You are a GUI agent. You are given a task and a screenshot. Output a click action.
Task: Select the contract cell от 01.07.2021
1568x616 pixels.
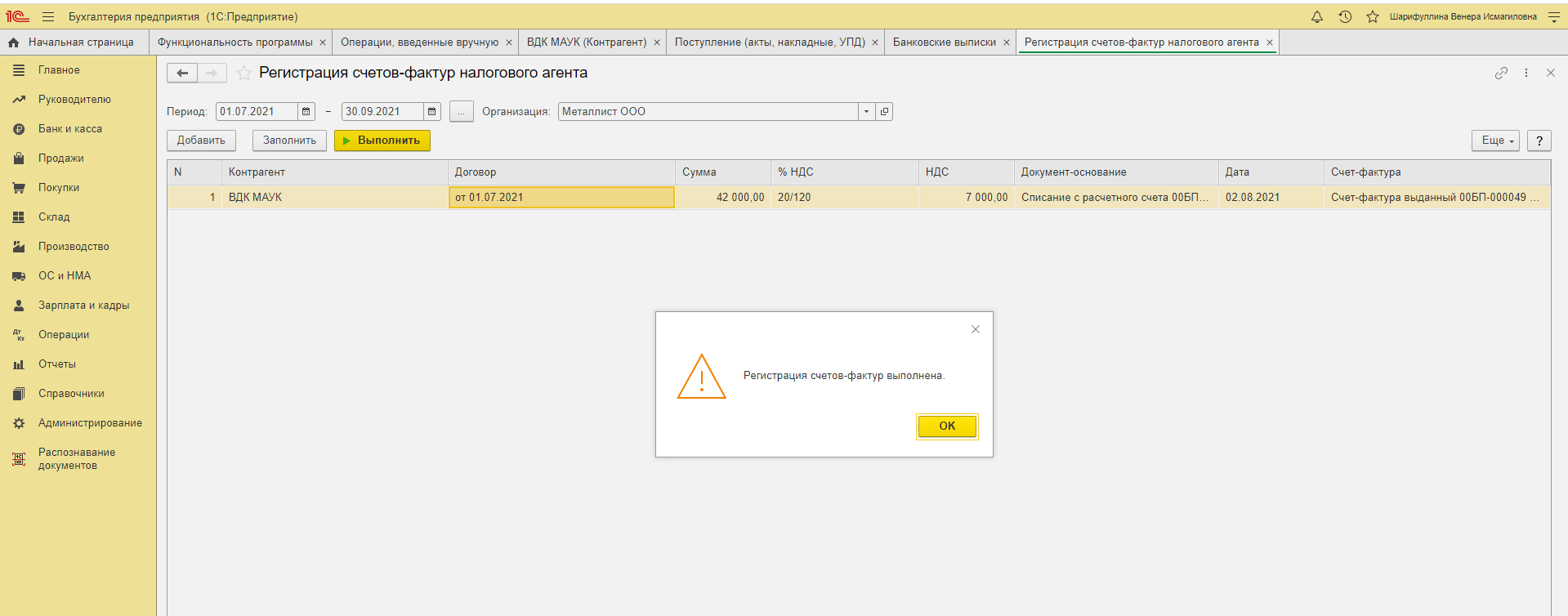point(561,198)
